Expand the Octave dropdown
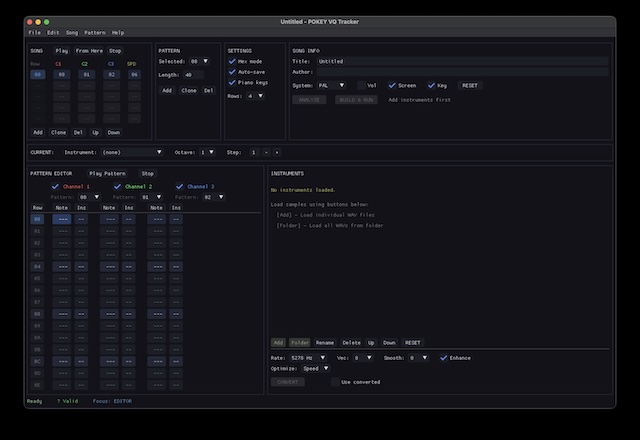 (x=207, y=152)
